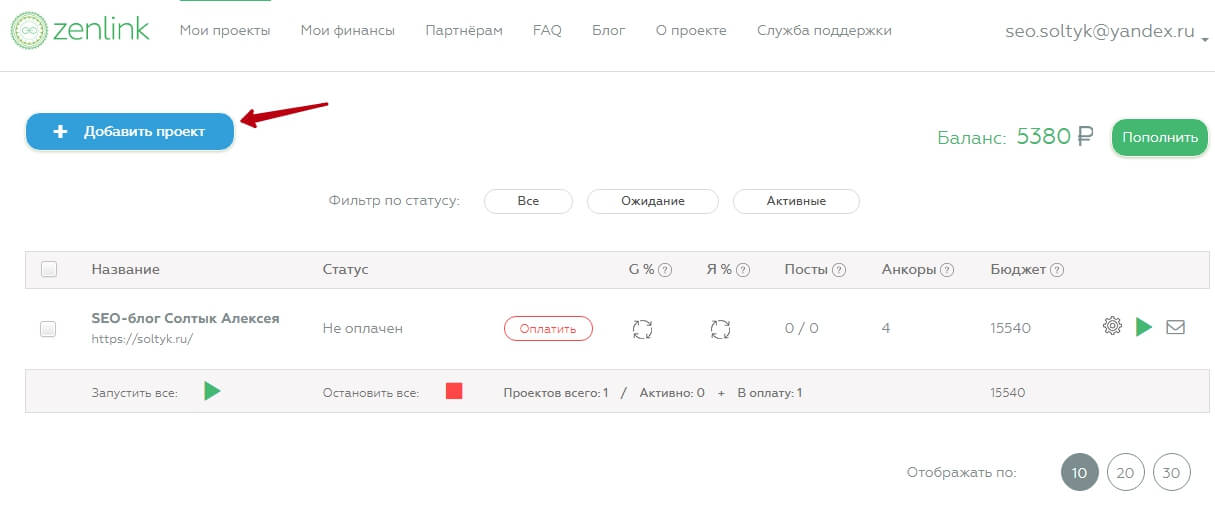This screenshot has width=1215, height=507.
Task: Click the https://soltyk.ru/ URL
Action: pyautogui.click(x=141, y=339)
